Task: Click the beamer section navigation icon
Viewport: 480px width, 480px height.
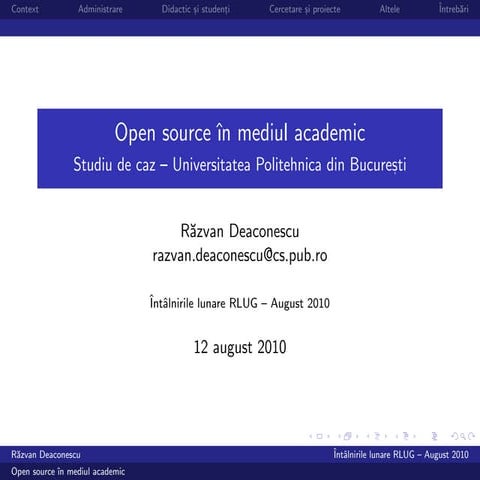Action: [406, 436]
